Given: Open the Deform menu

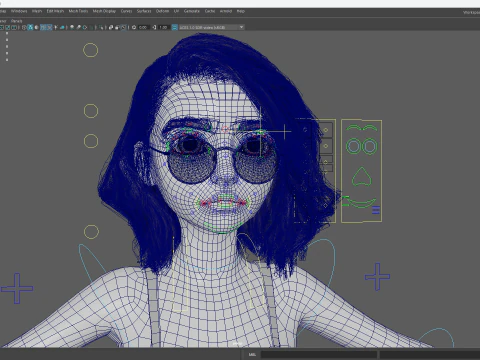Looking at the screenshot, I should 162,11.
